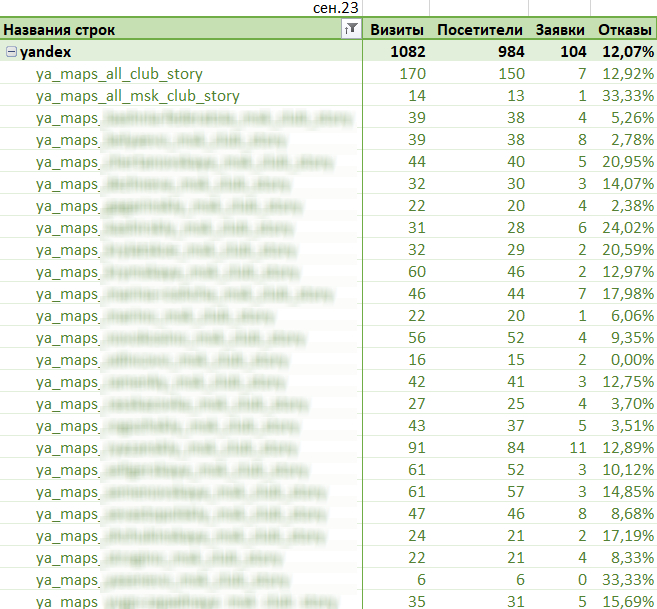Select the visits cell with value 91

tap(416, 448)
